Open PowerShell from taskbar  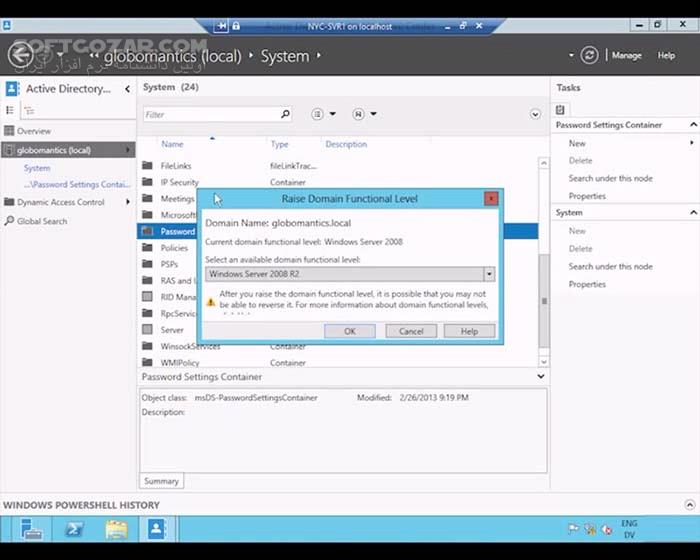pyautogui.click(x=74, y=529)
